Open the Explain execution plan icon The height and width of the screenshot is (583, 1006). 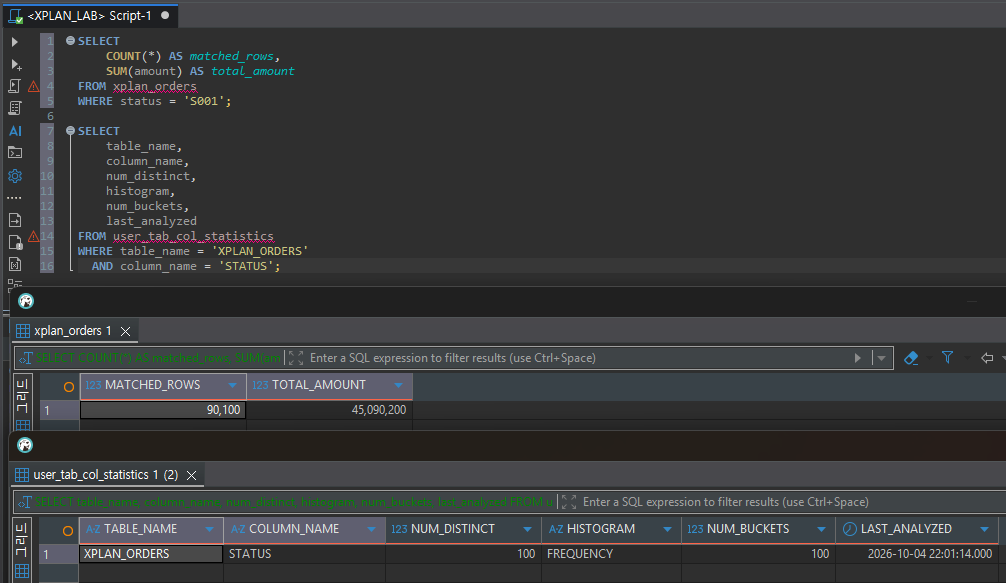[15, 108]
